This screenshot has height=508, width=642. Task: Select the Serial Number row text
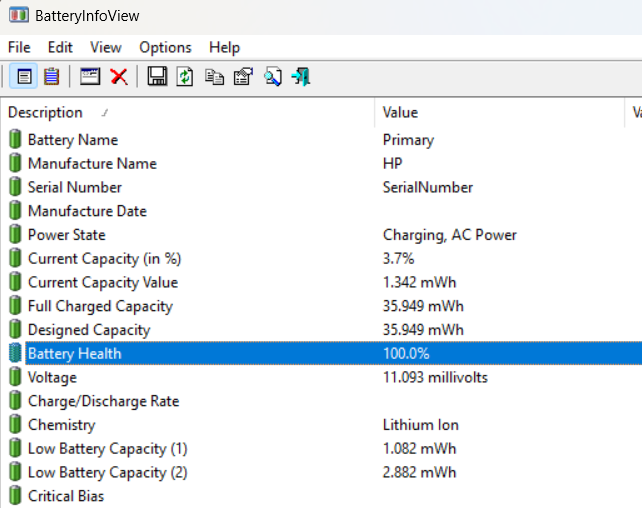point(75,187)
